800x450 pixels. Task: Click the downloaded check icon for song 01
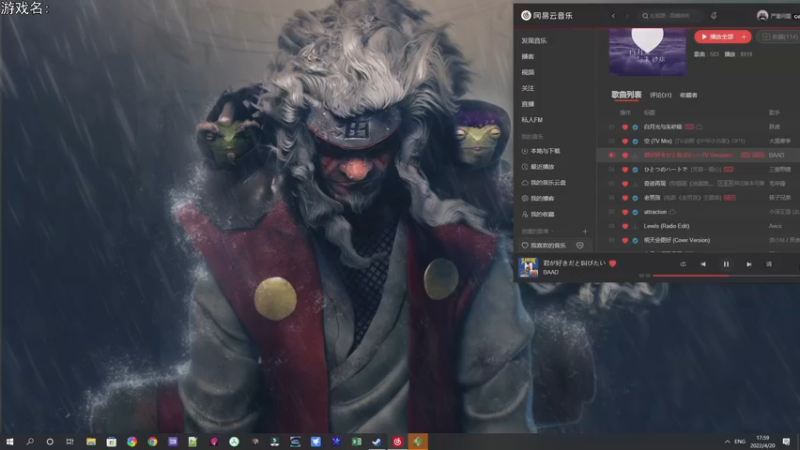coord(635,127)
